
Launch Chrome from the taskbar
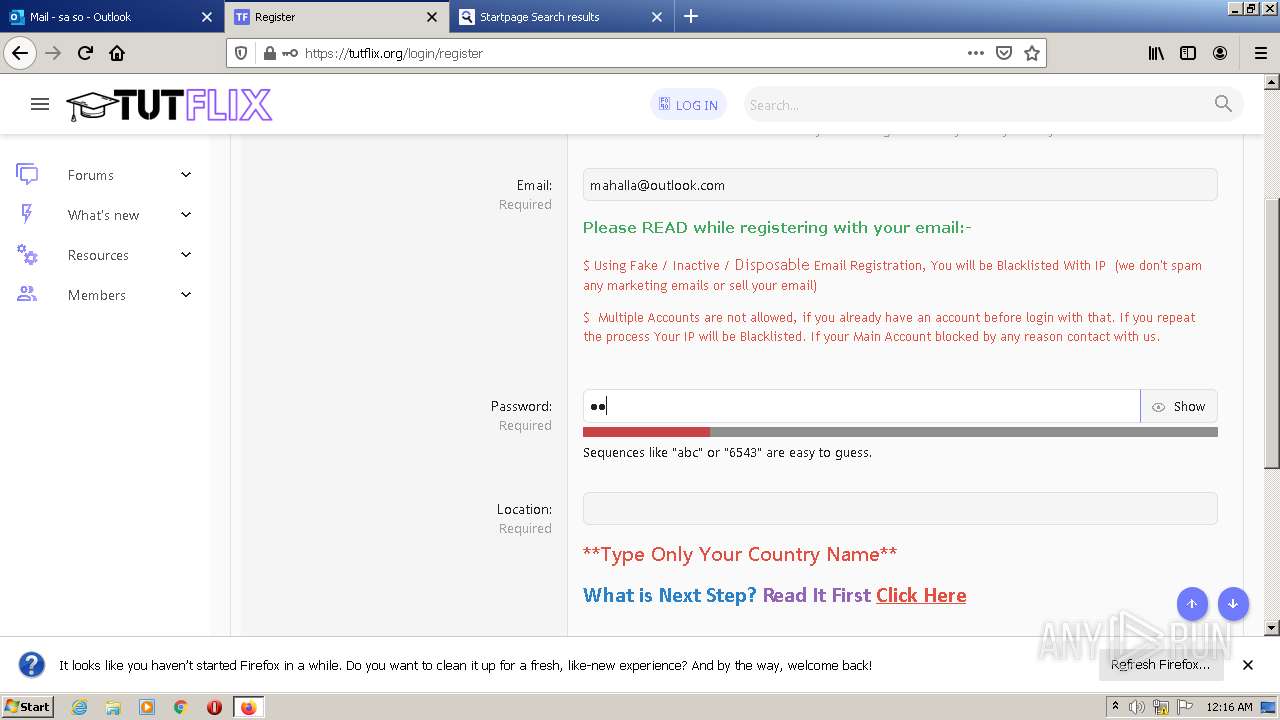point(181,707)
